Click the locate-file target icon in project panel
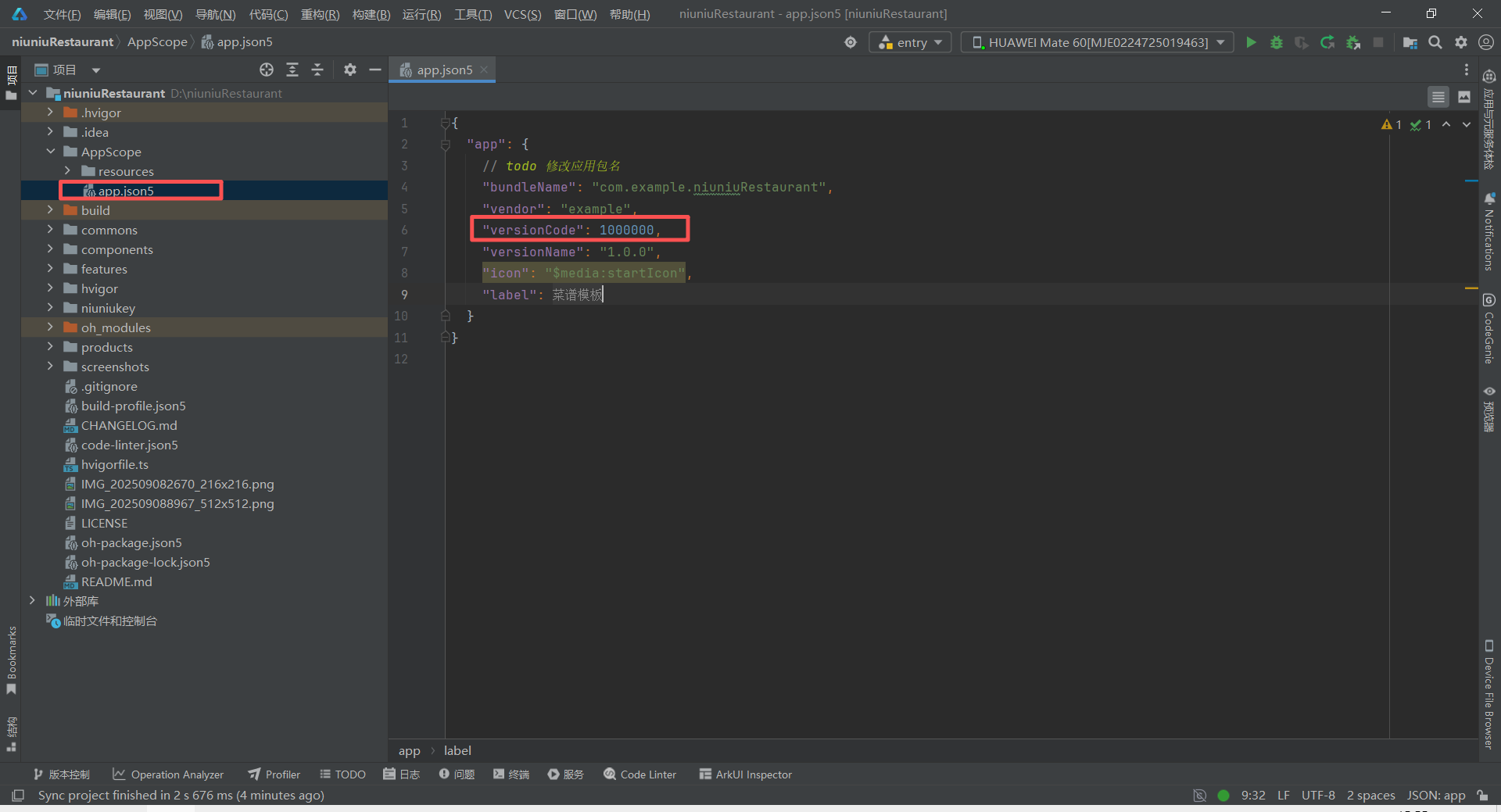This screenshot has width=1501, height=812. 267,70
